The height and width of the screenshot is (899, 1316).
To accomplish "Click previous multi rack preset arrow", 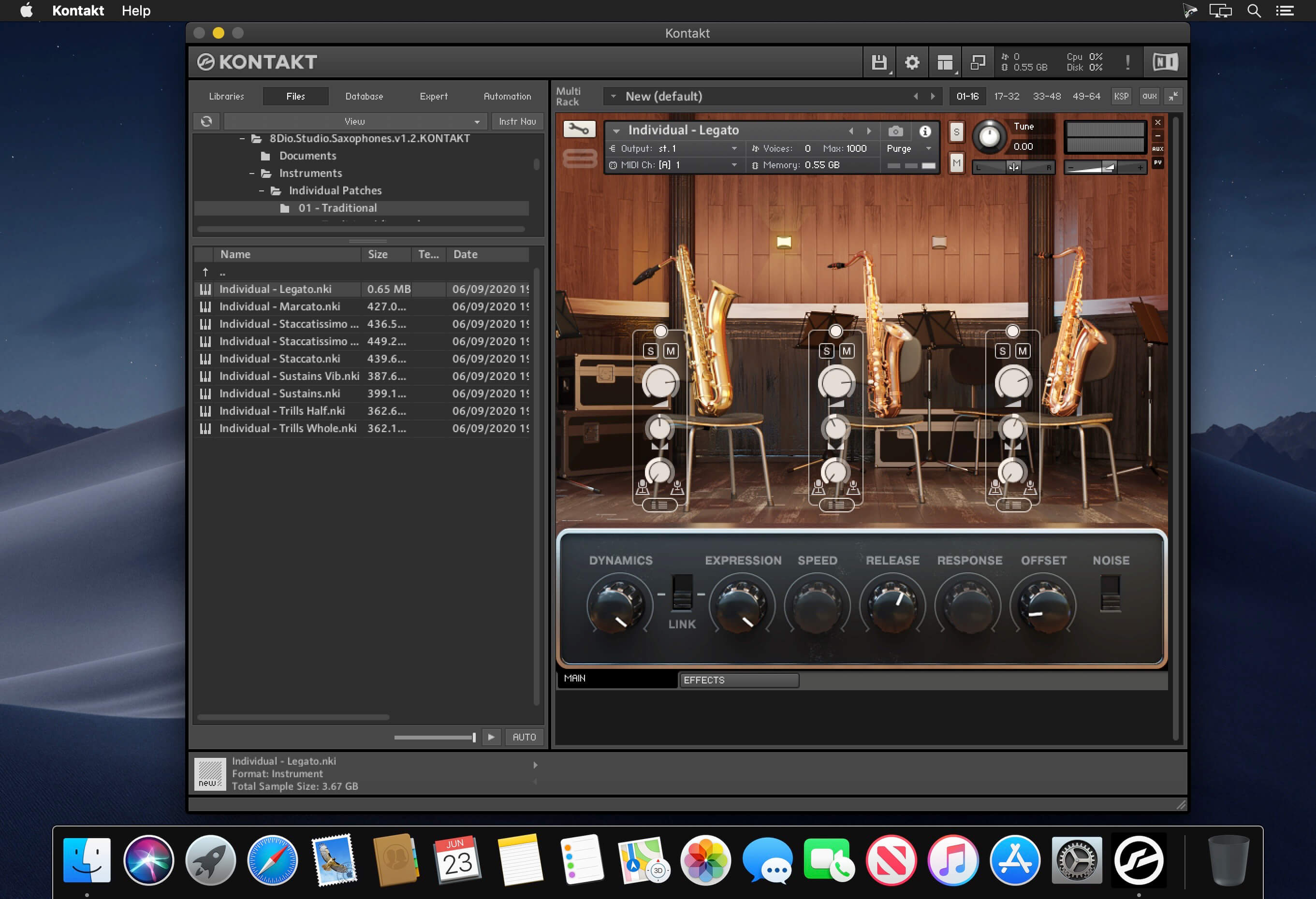I will (x=916, y=96).
